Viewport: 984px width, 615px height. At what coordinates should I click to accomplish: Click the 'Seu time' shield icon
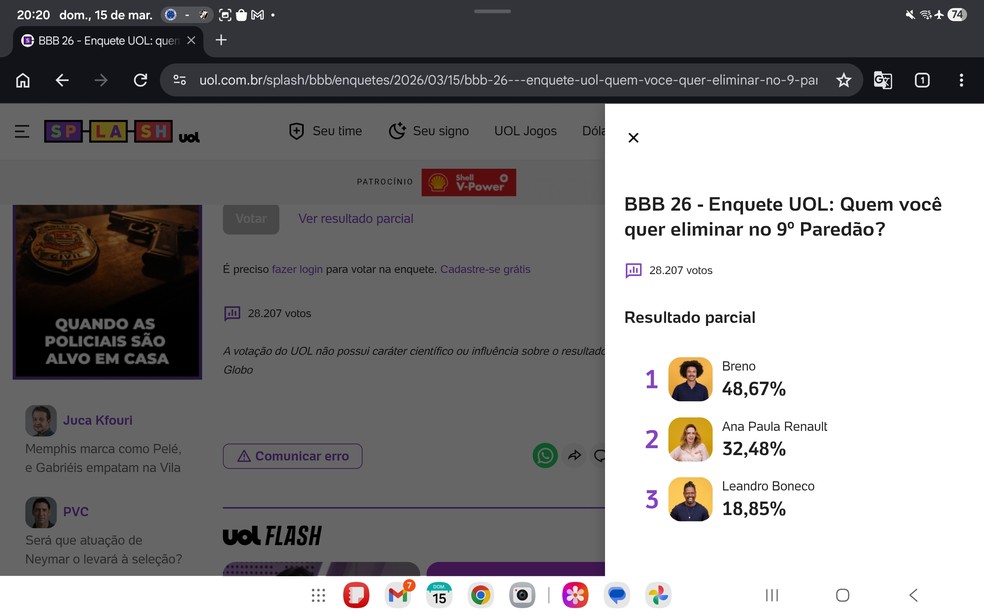296,131
